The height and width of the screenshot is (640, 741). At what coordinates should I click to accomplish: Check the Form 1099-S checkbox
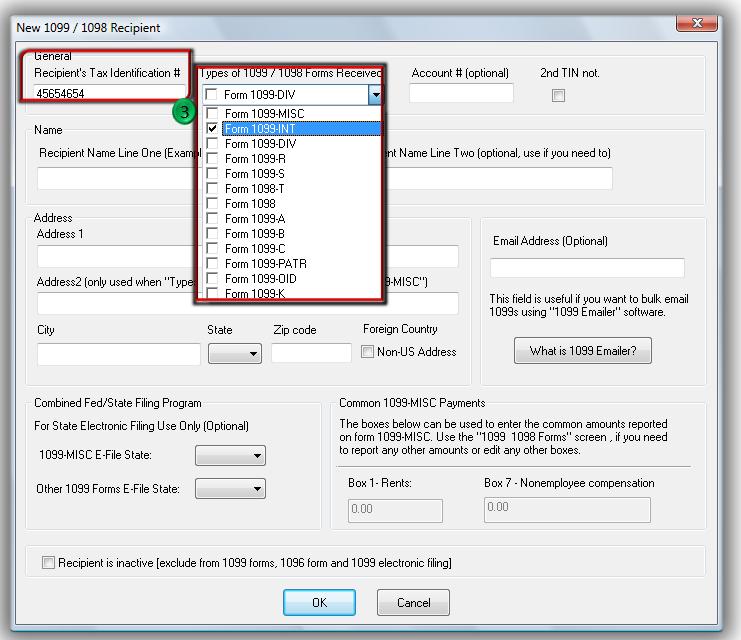click(x=212, y=173)
